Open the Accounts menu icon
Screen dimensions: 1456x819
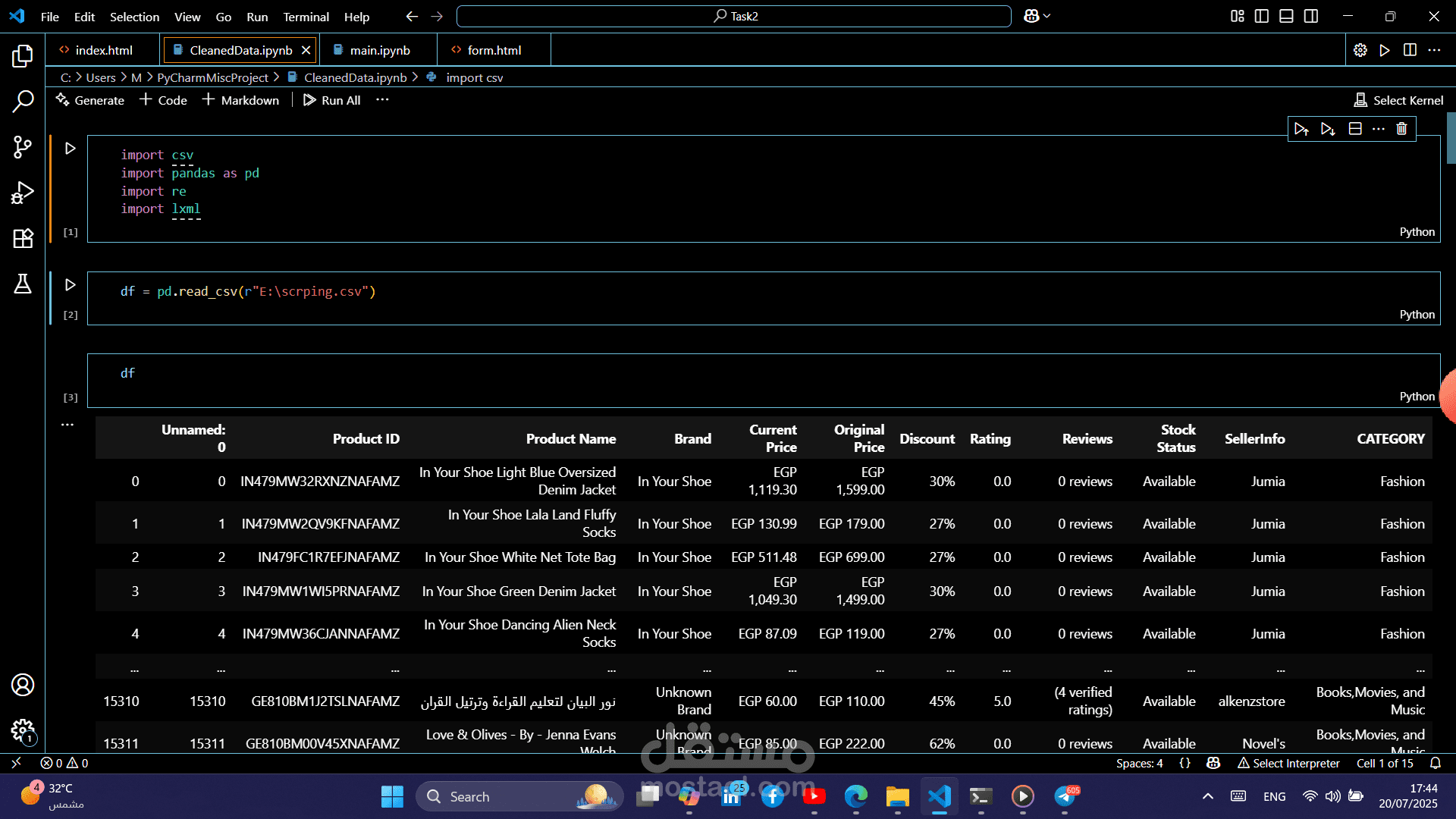(23, 685)
